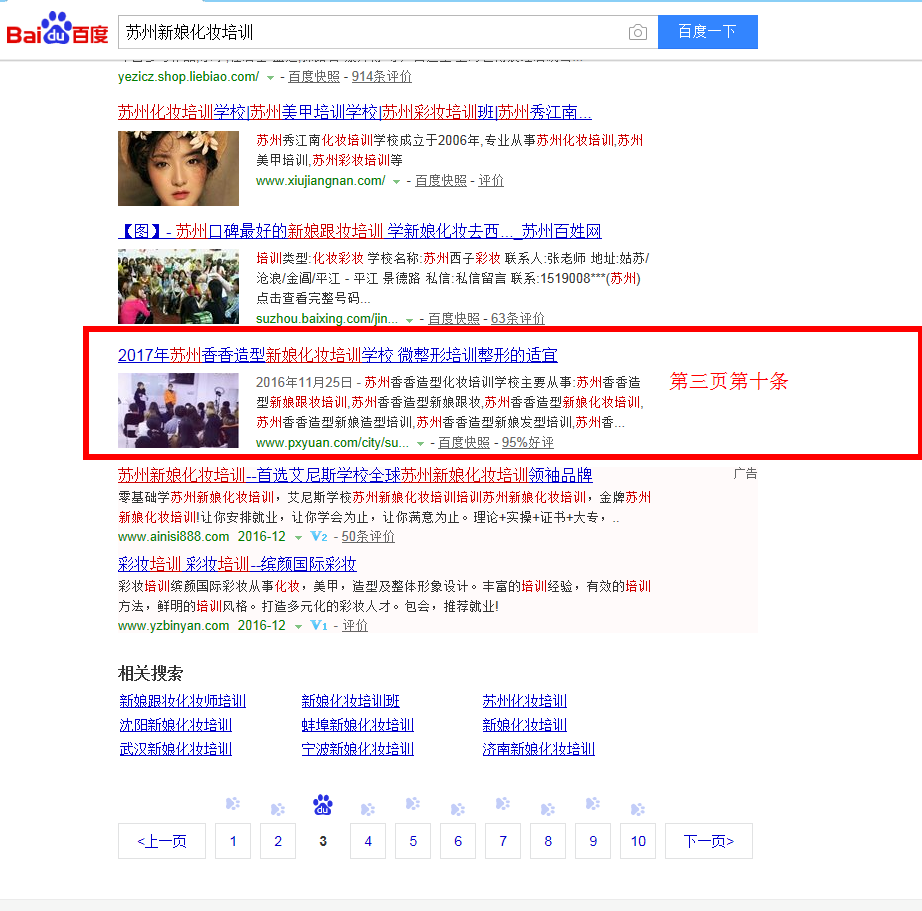Click related search 宁波新娘化妆培训

click(x=358, y=749)
